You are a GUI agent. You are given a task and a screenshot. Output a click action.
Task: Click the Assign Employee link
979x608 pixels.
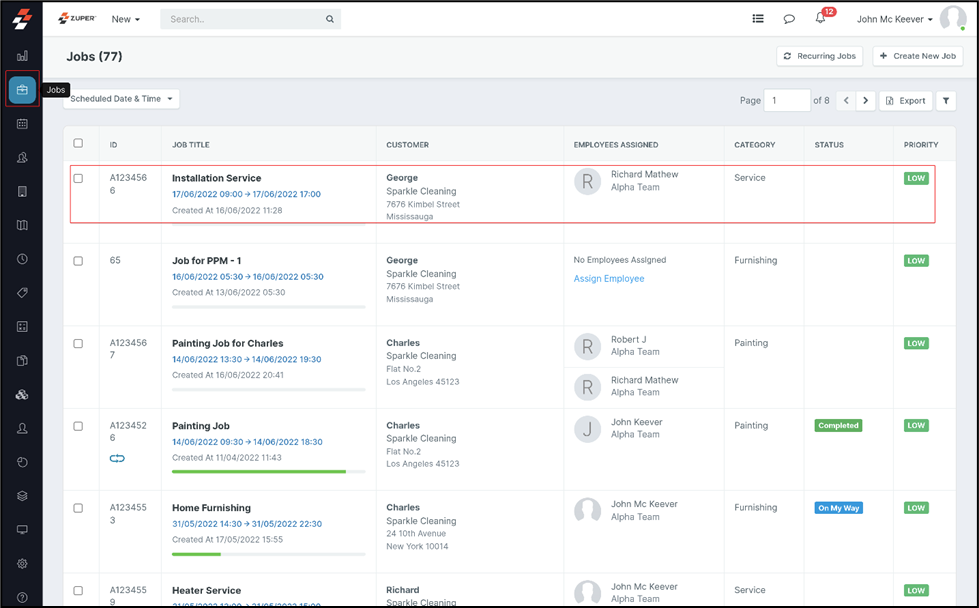[x=609, y=279]
